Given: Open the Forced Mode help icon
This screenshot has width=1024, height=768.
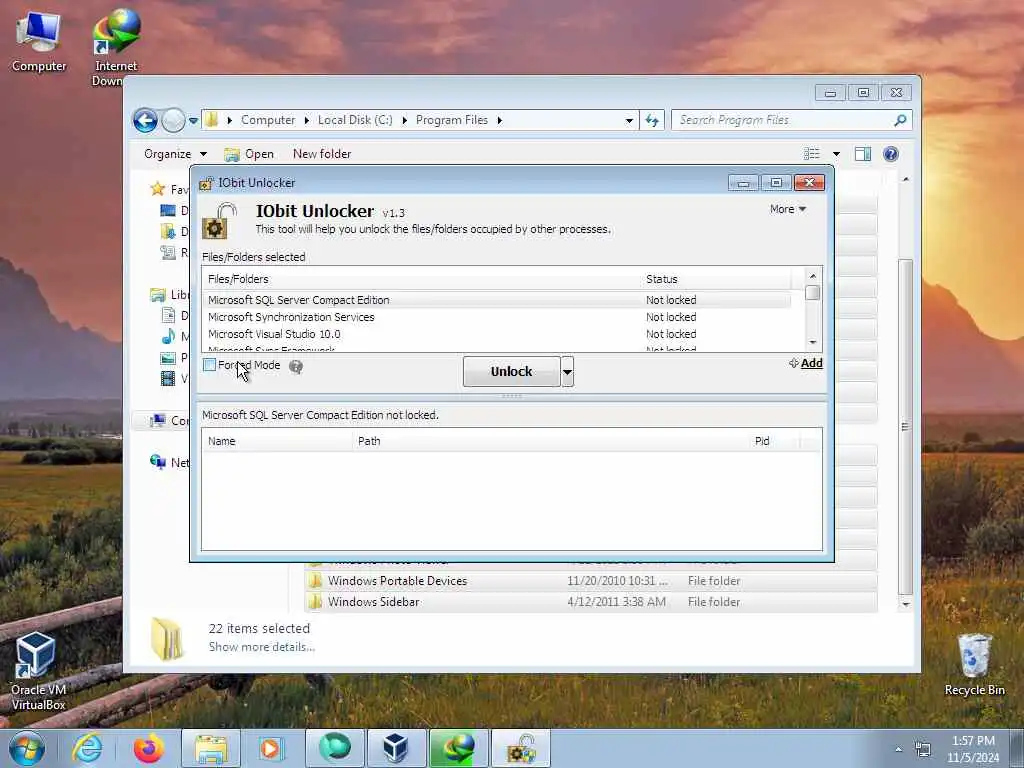Looking at the screenshot, I should [x=296, y=366].
